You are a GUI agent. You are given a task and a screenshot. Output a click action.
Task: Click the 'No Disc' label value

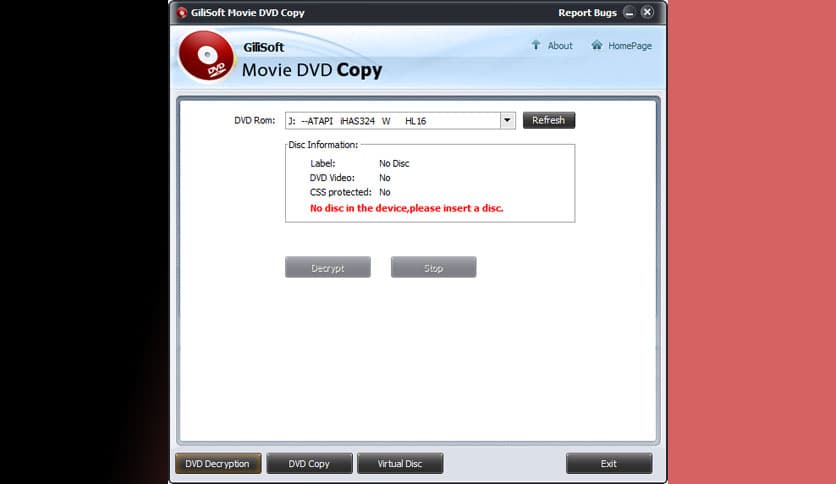tap(394, 164)
